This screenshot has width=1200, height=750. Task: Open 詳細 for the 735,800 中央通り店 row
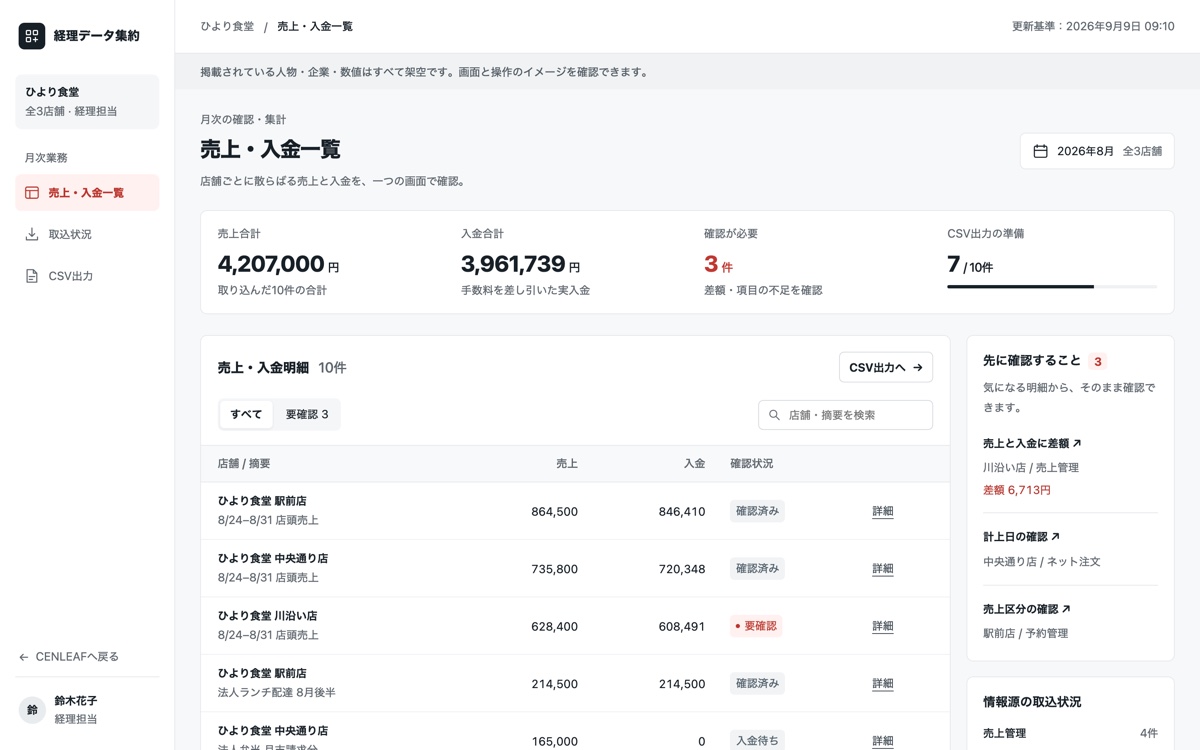[883, 569]
